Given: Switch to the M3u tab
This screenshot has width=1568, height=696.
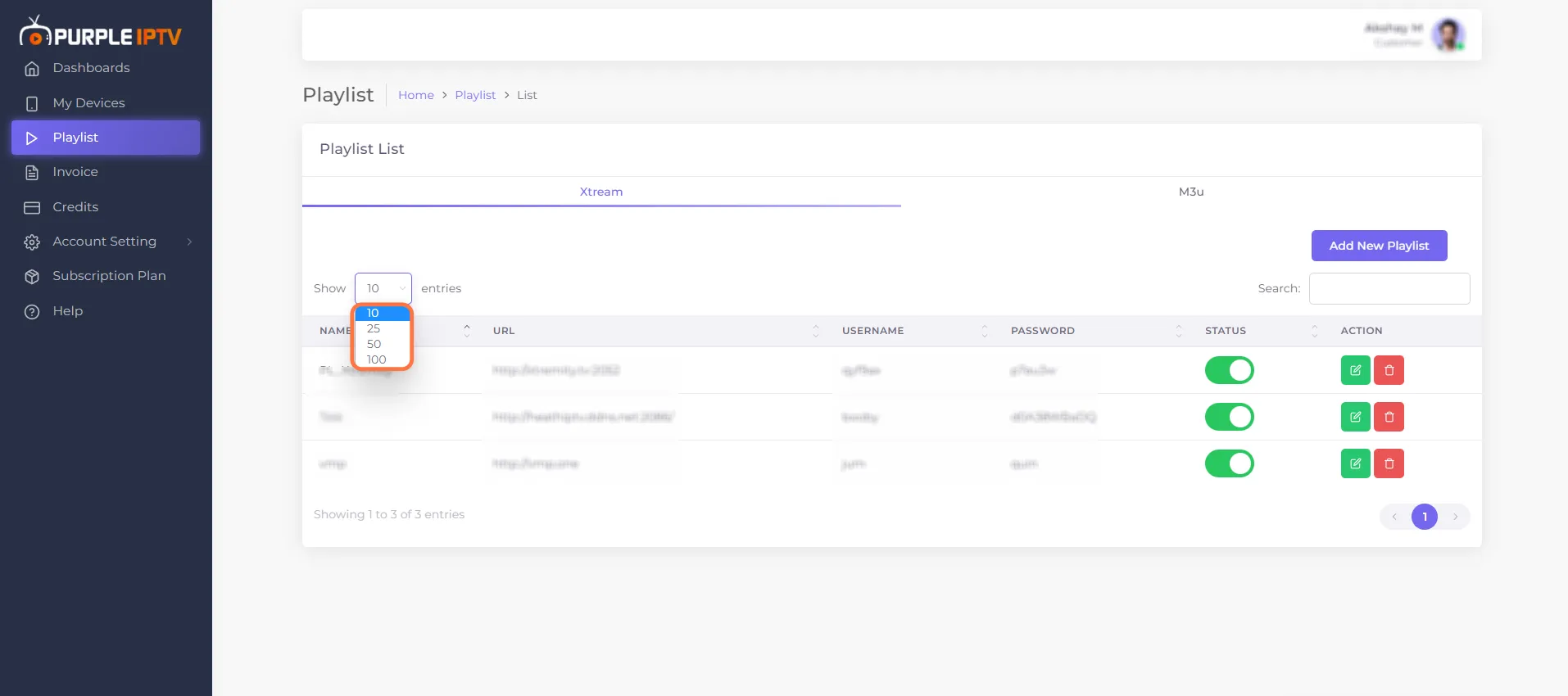Looking at the screenshot, I should pyautogui.click(x=1190, y=192).
